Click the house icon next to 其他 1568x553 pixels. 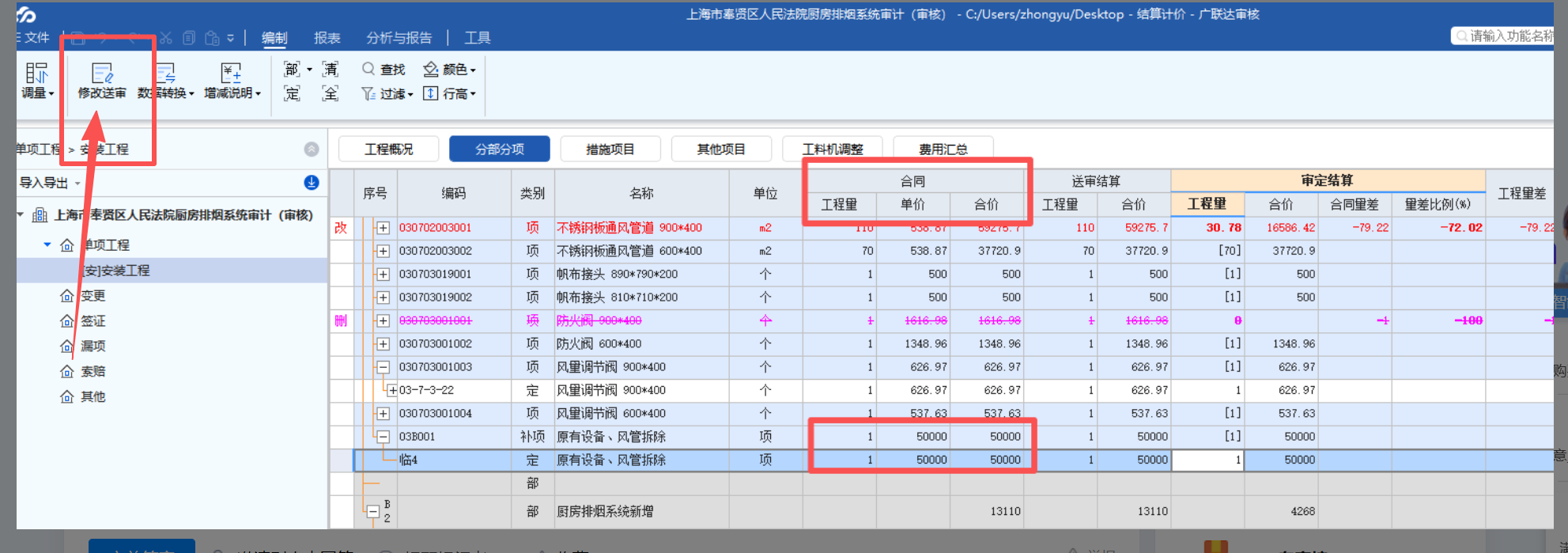point(67,397)
